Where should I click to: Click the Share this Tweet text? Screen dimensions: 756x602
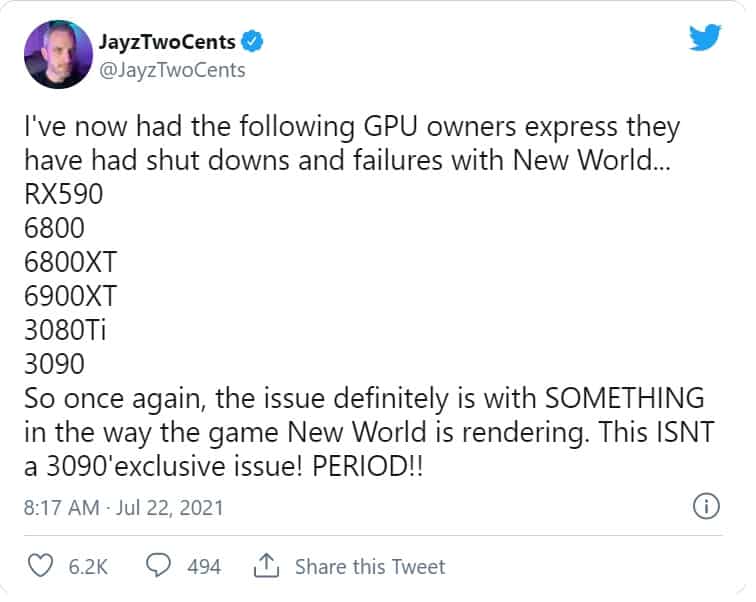(x=370, y=566)
